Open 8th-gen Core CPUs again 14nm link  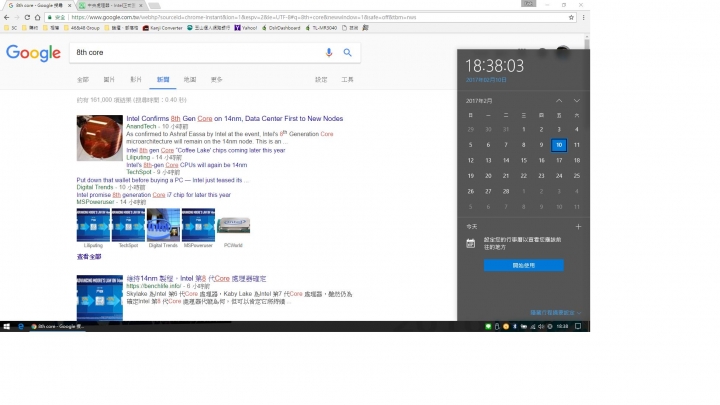point(186,165)
